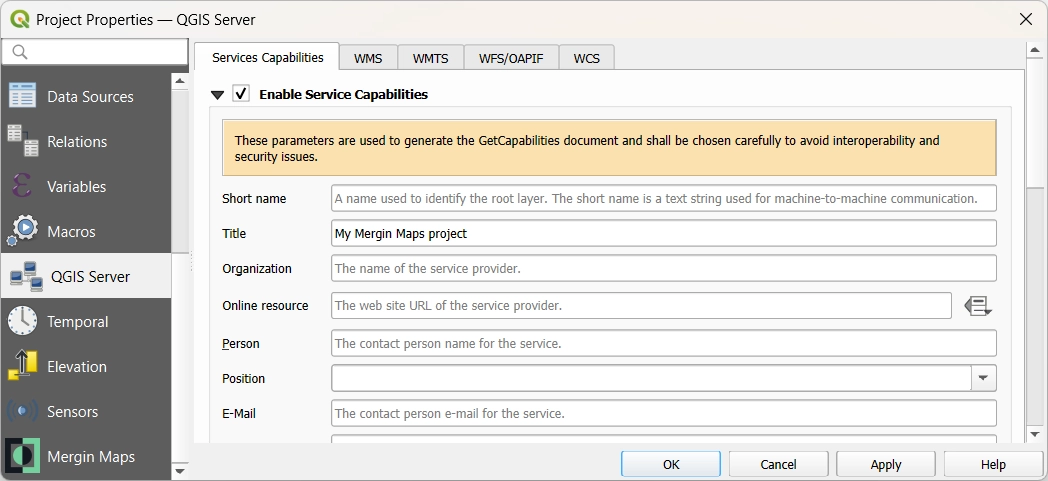Select the Elevation icon in sidebar
Viewport: 1048px width, 481px height.
(23, 366)
